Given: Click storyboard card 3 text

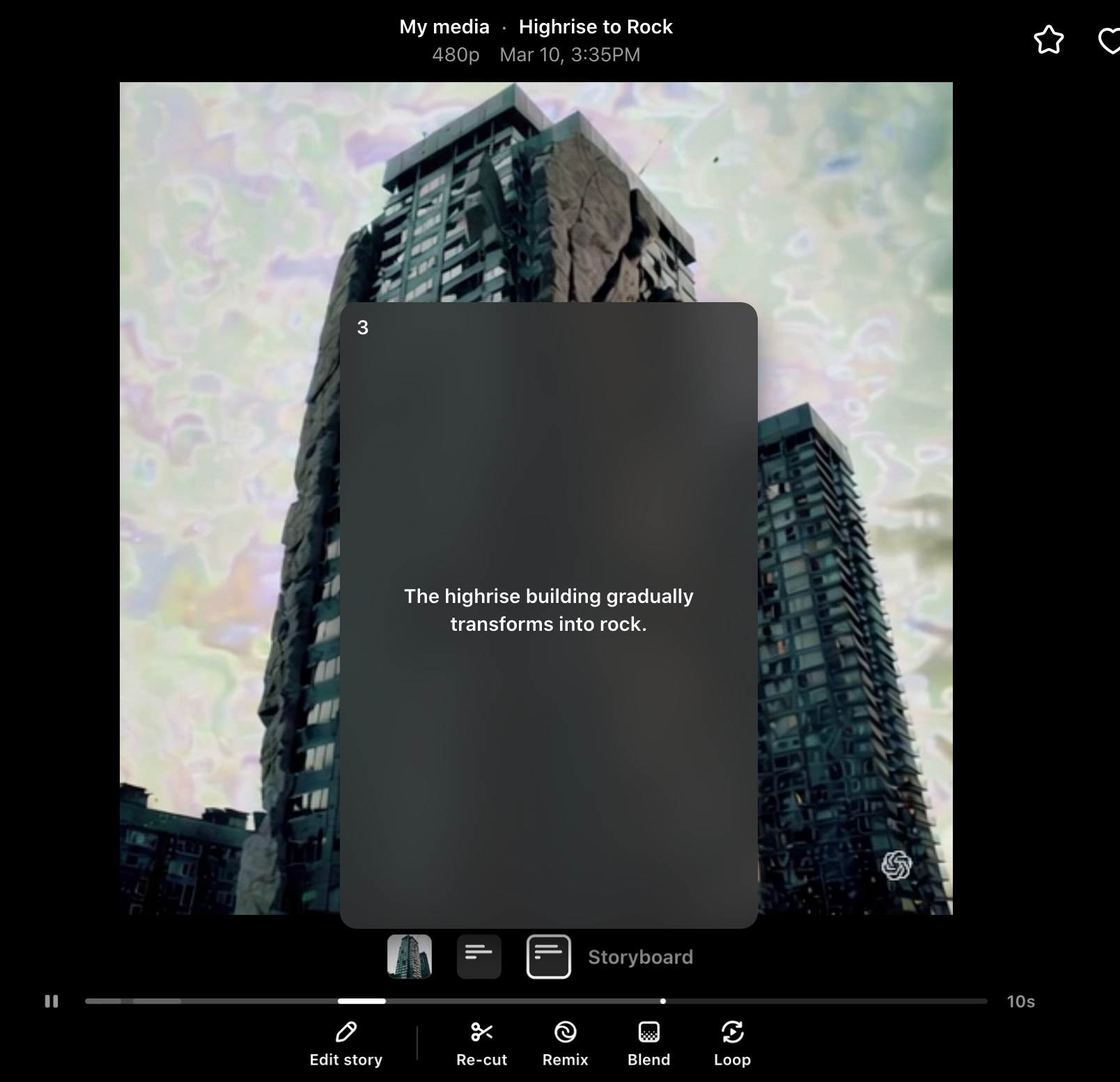Looking at the screenshot, I should [549, 610].
